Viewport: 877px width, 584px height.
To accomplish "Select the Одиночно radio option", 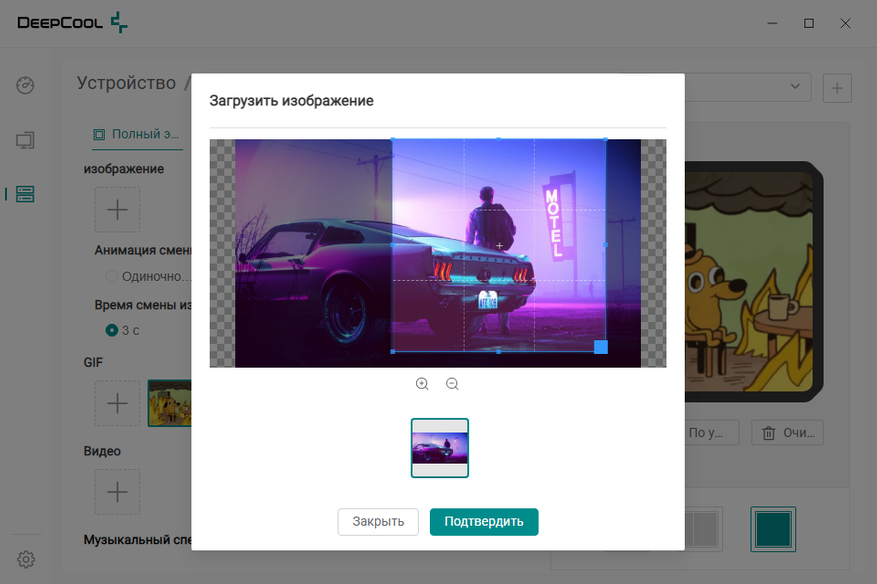I will click(x=112, y=276).
